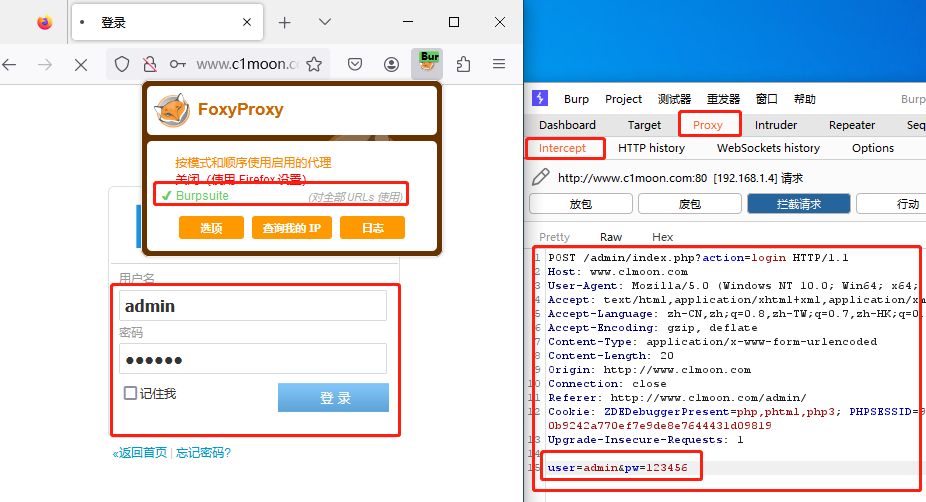The image size is (926, 502).
Task: Open the Firefox hamburger menu
Action: pyautogui.click(x=498, y=64)
